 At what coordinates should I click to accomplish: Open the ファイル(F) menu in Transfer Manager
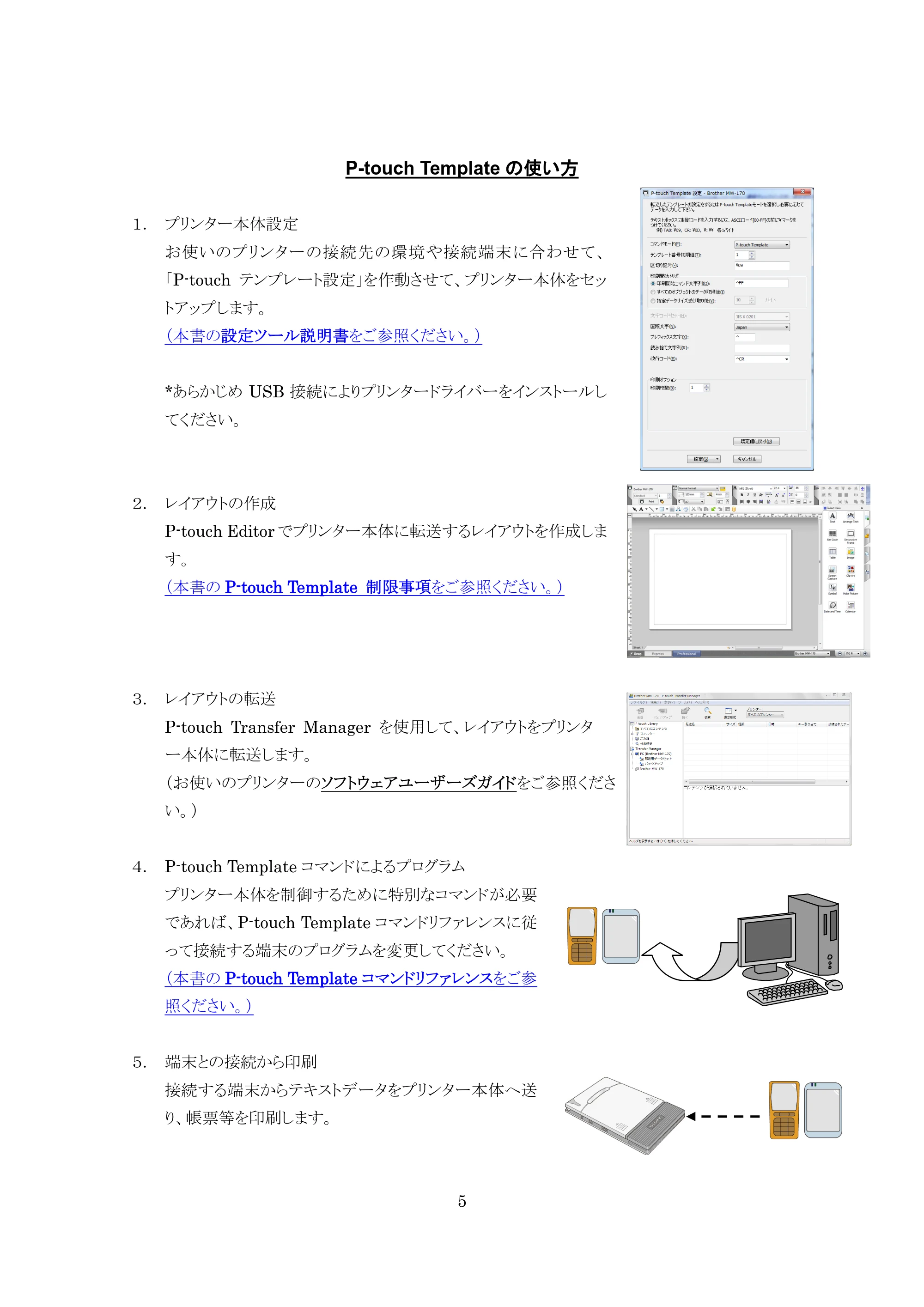(639, 702)
